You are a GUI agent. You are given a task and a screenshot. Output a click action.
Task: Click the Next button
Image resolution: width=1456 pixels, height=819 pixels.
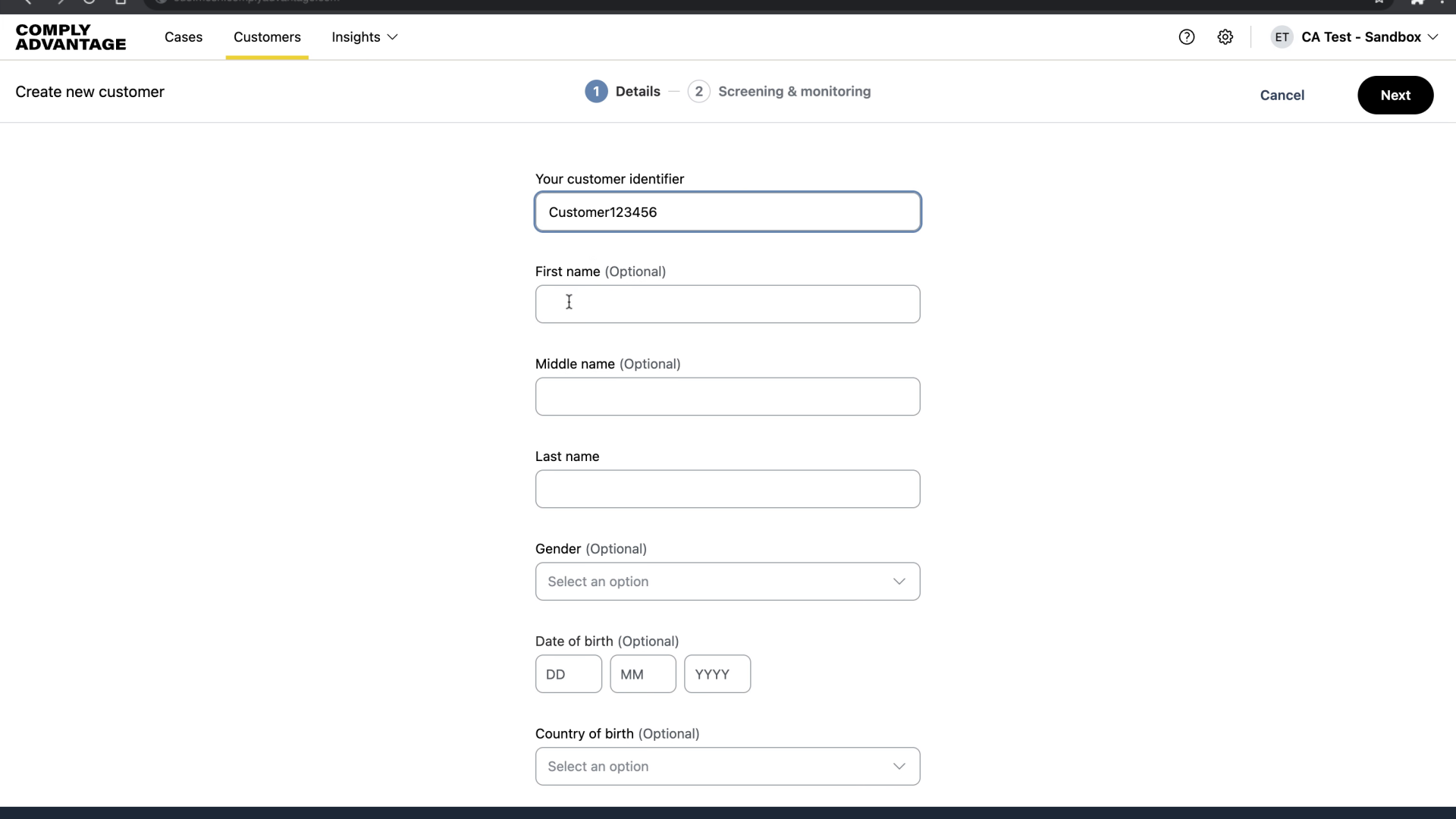1395,95
